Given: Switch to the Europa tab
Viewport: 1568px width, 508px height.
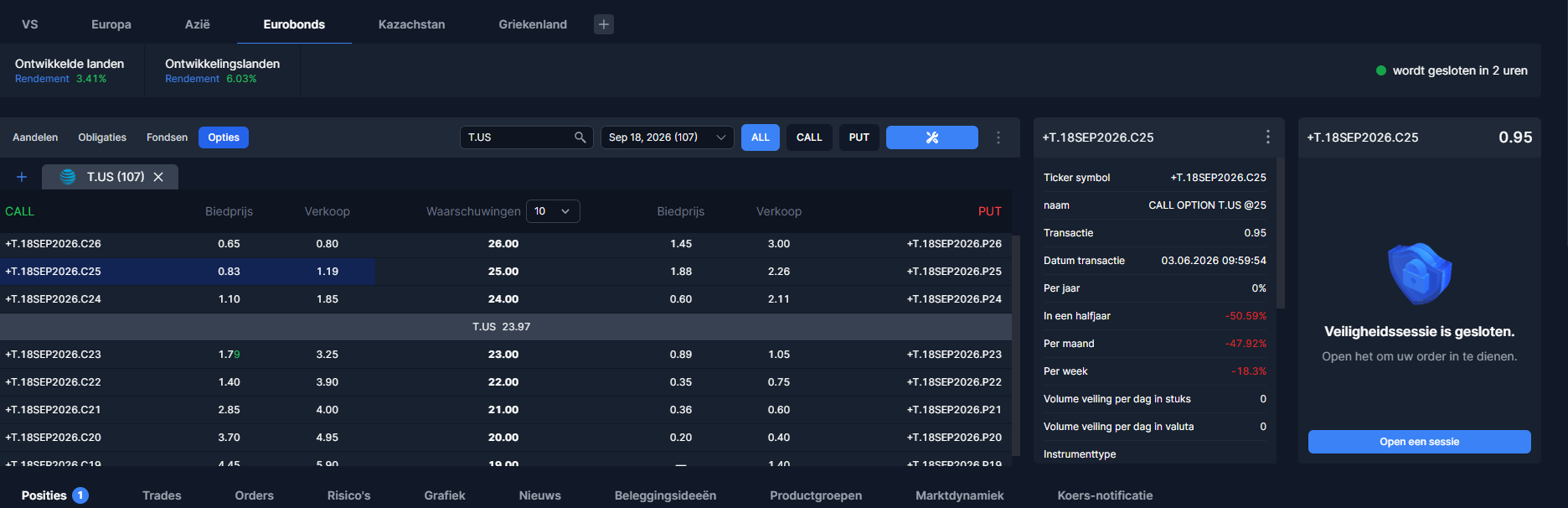Looking at the screenshot, I should pyautogui.click(x=111, y=24).
